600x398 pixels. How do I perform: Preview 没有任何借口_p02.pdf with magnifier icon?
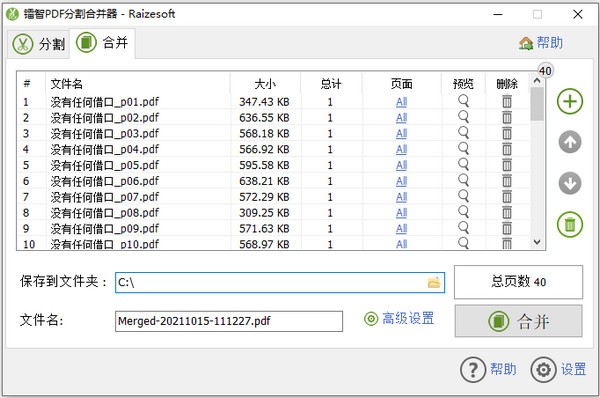[x=463, y=117]
